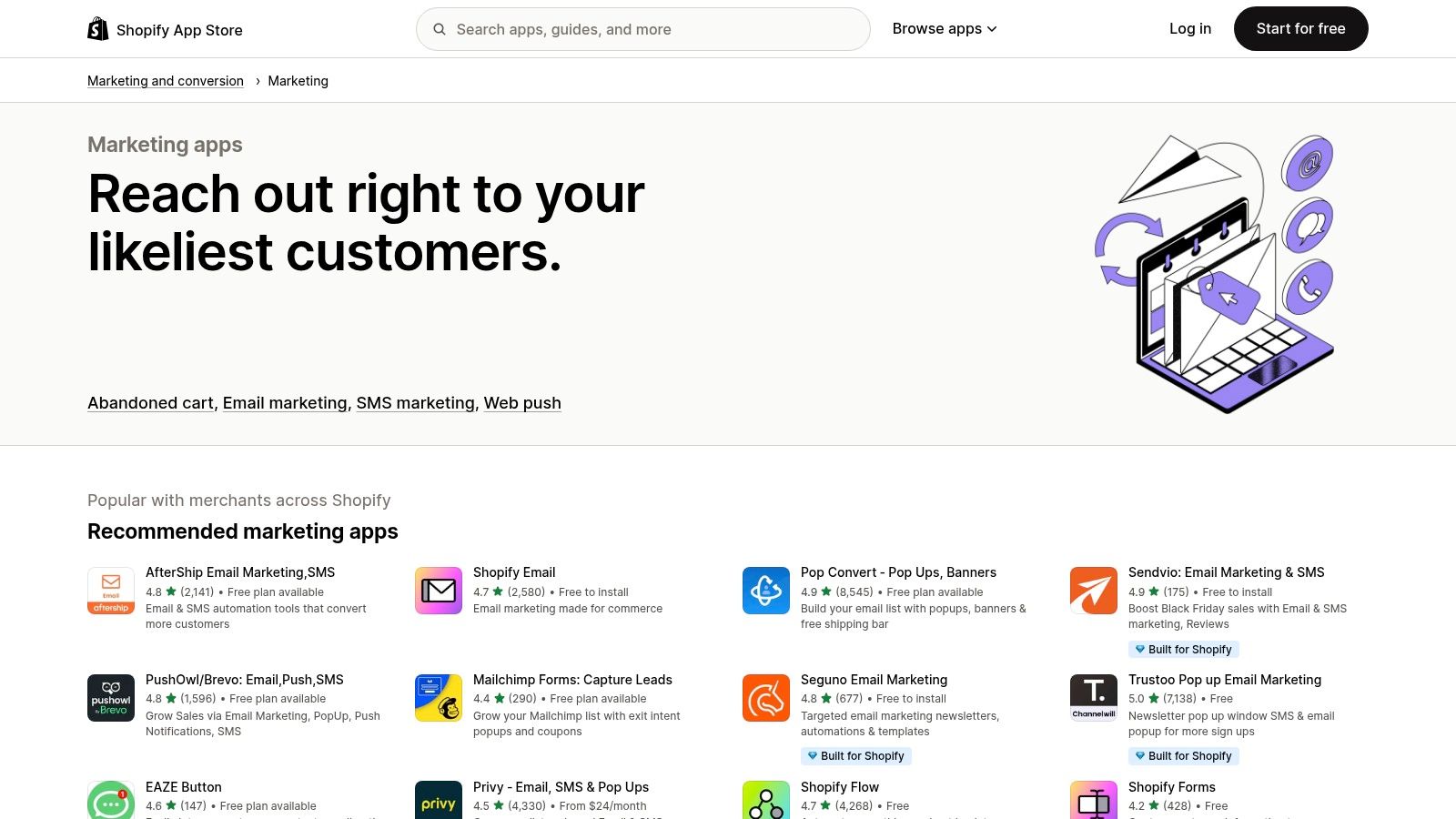Click the Trustoo app icon
Viewport: 1456px width, 819px height.
click(1093, 698)
